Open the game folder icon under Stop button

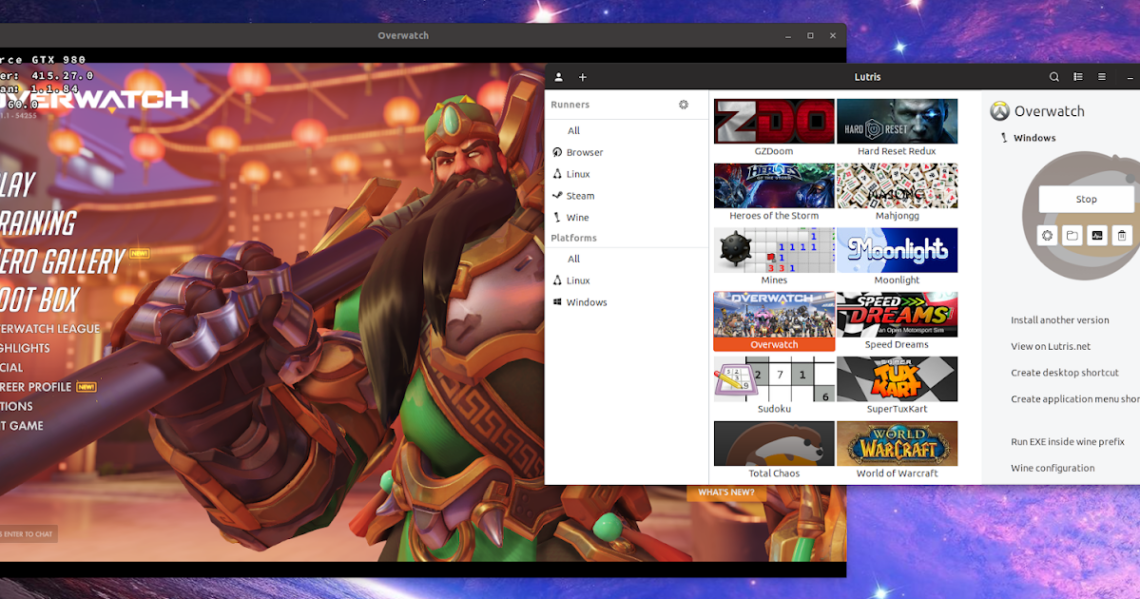click(1071, 235)
